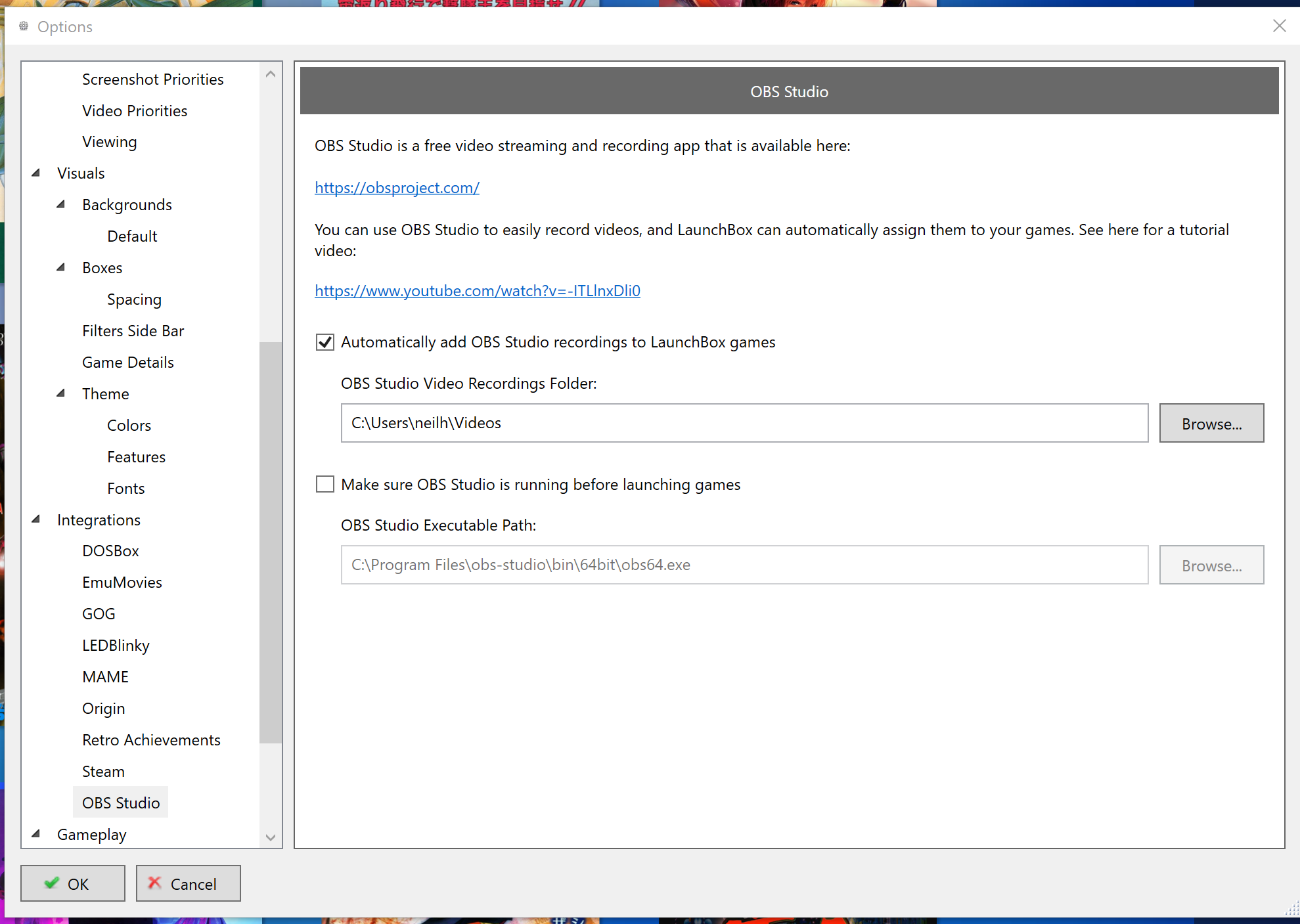Open Filters Side Bar settings
Screen dimensions: 1300x924
[x=133, y=331]
